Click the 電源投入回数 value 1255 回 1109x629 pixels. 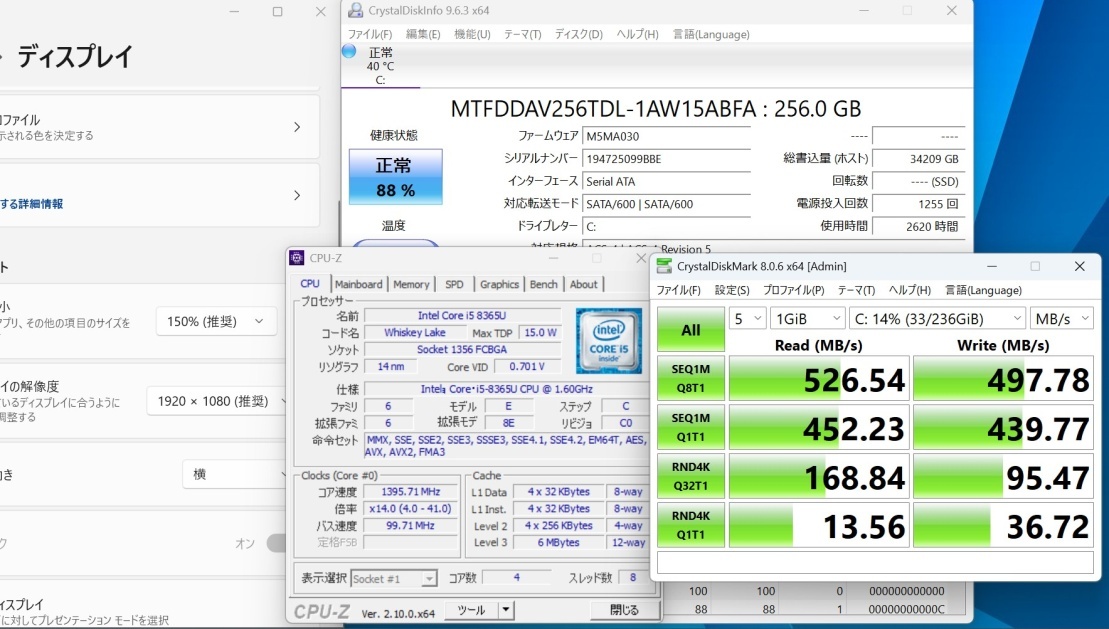point(918,204)
